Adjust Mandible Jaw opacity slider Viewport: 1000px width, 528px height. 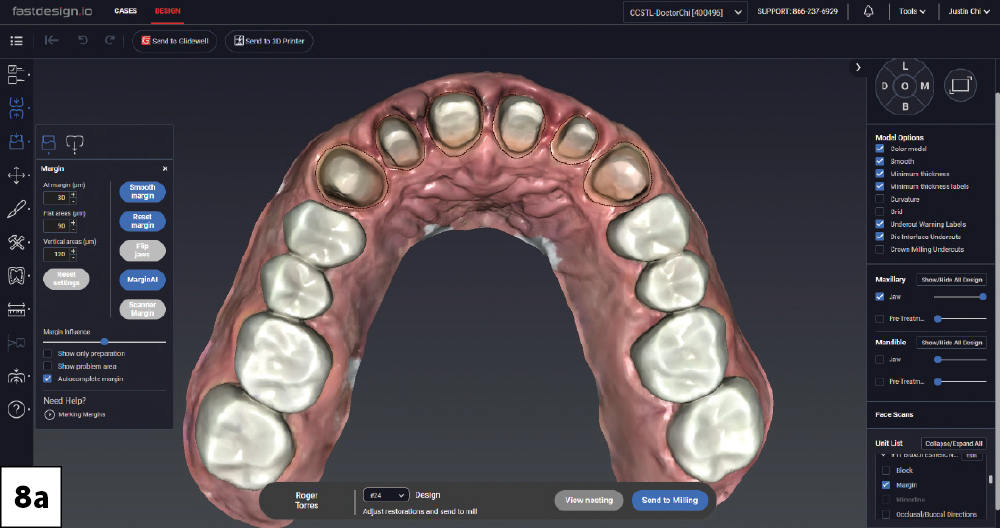tap(960, 360)
